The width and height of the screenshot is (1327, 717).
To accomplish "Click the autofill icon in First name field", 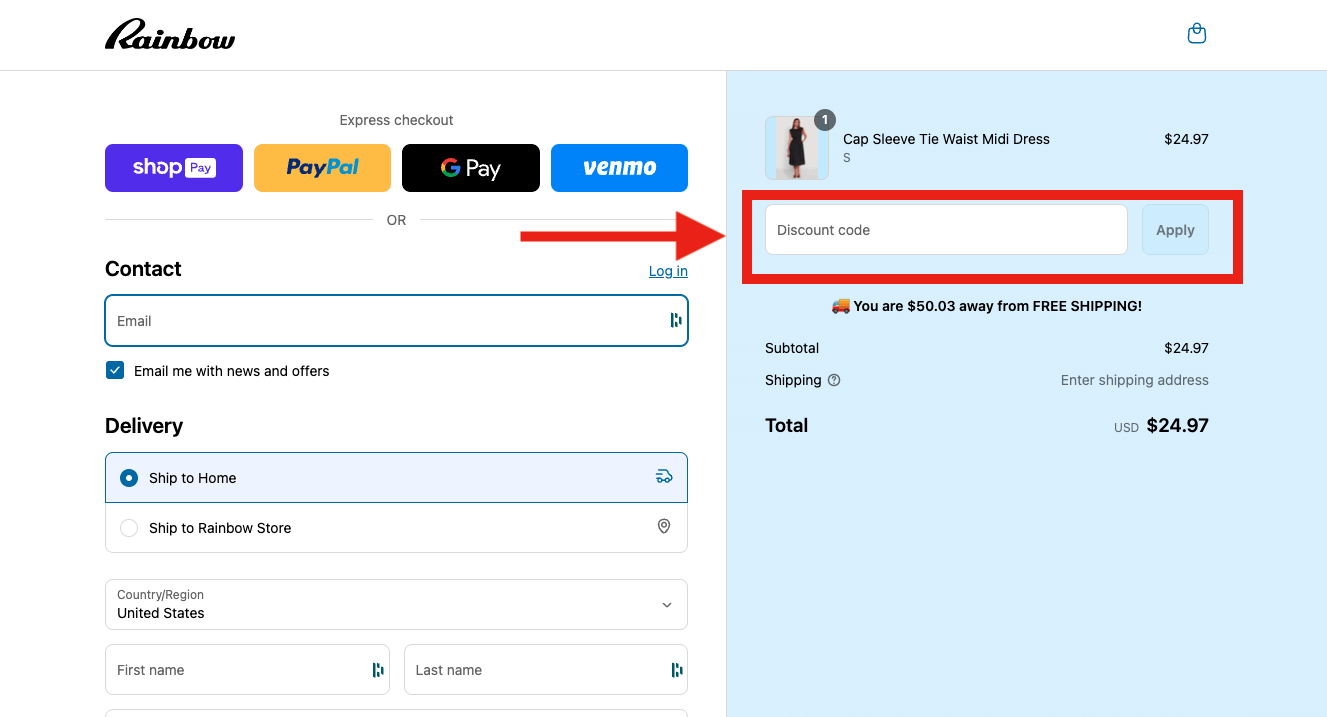I will pyautogui.click(x=378, y=670).
